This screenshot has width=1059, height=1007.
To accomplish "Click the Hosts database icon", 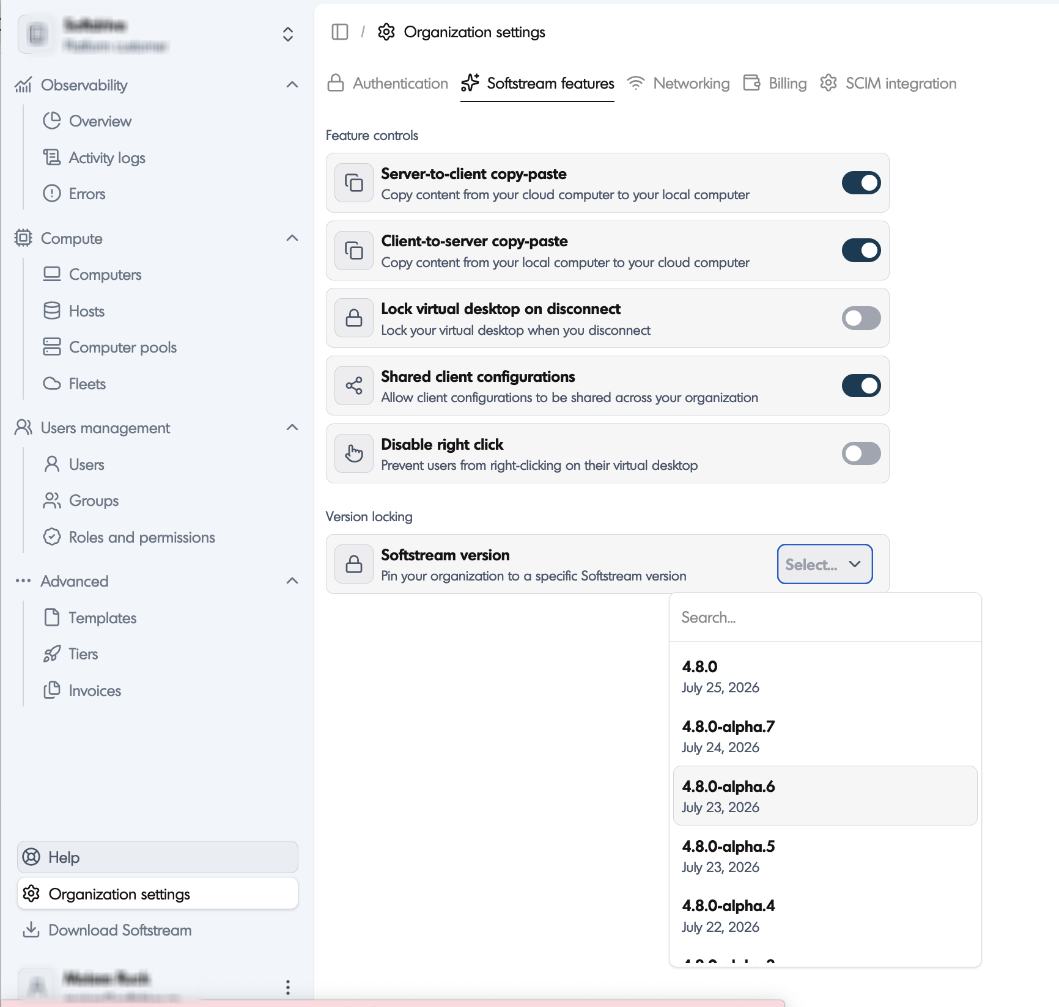I will pyautogui.click(x=52, y=311).
